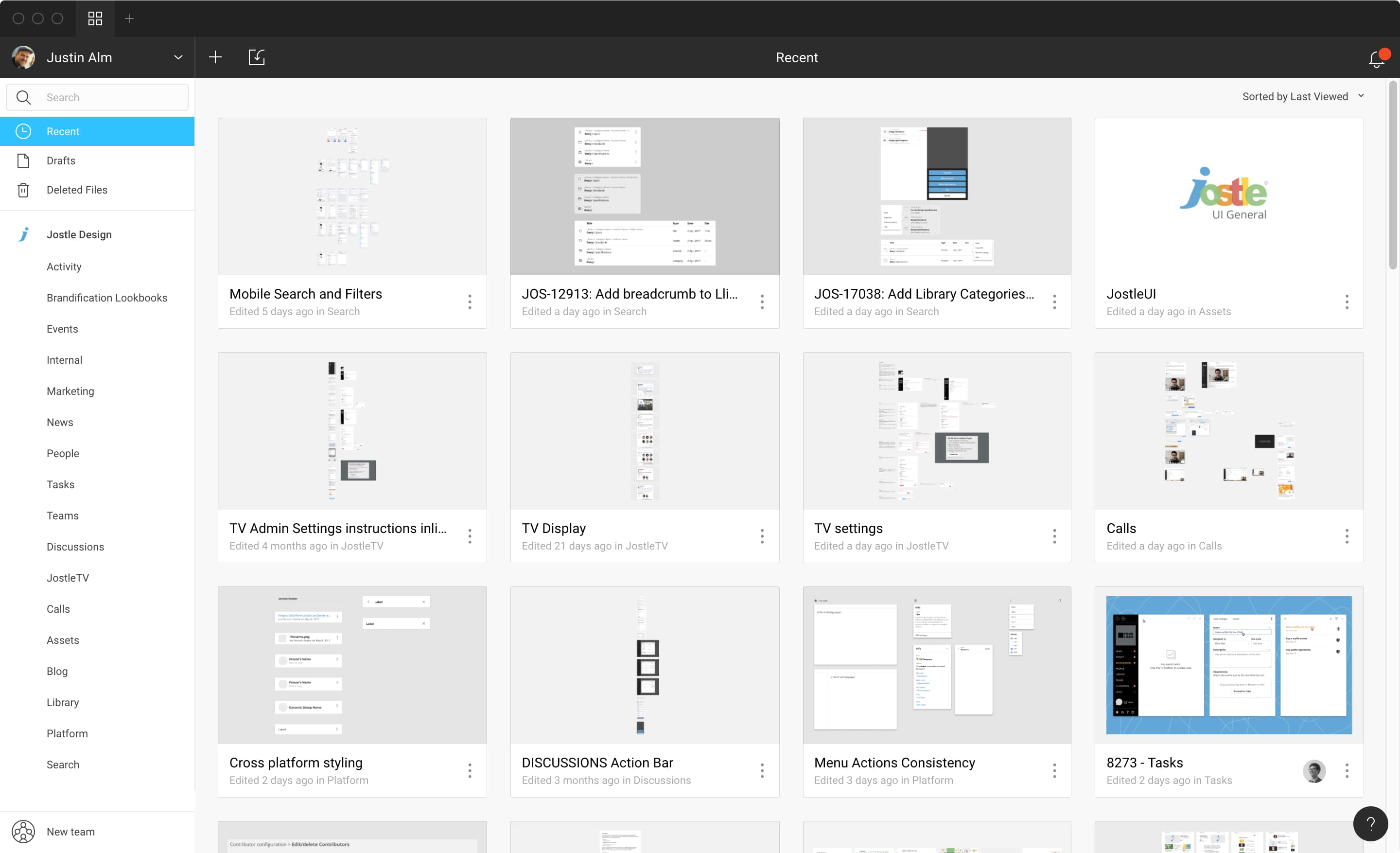
Task: Open the Sorted by Last Viewed dropdown
Action: click(1302, 97)
